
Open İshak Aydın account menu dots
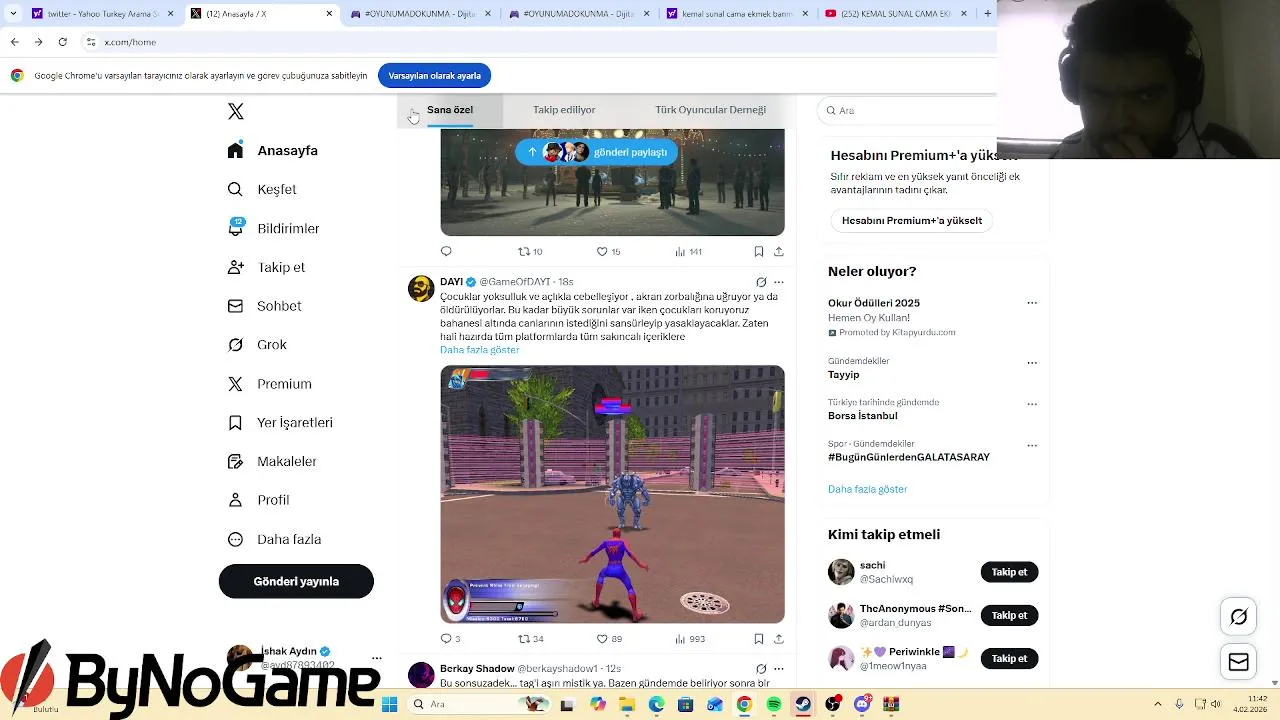click(x=376, y=658)
